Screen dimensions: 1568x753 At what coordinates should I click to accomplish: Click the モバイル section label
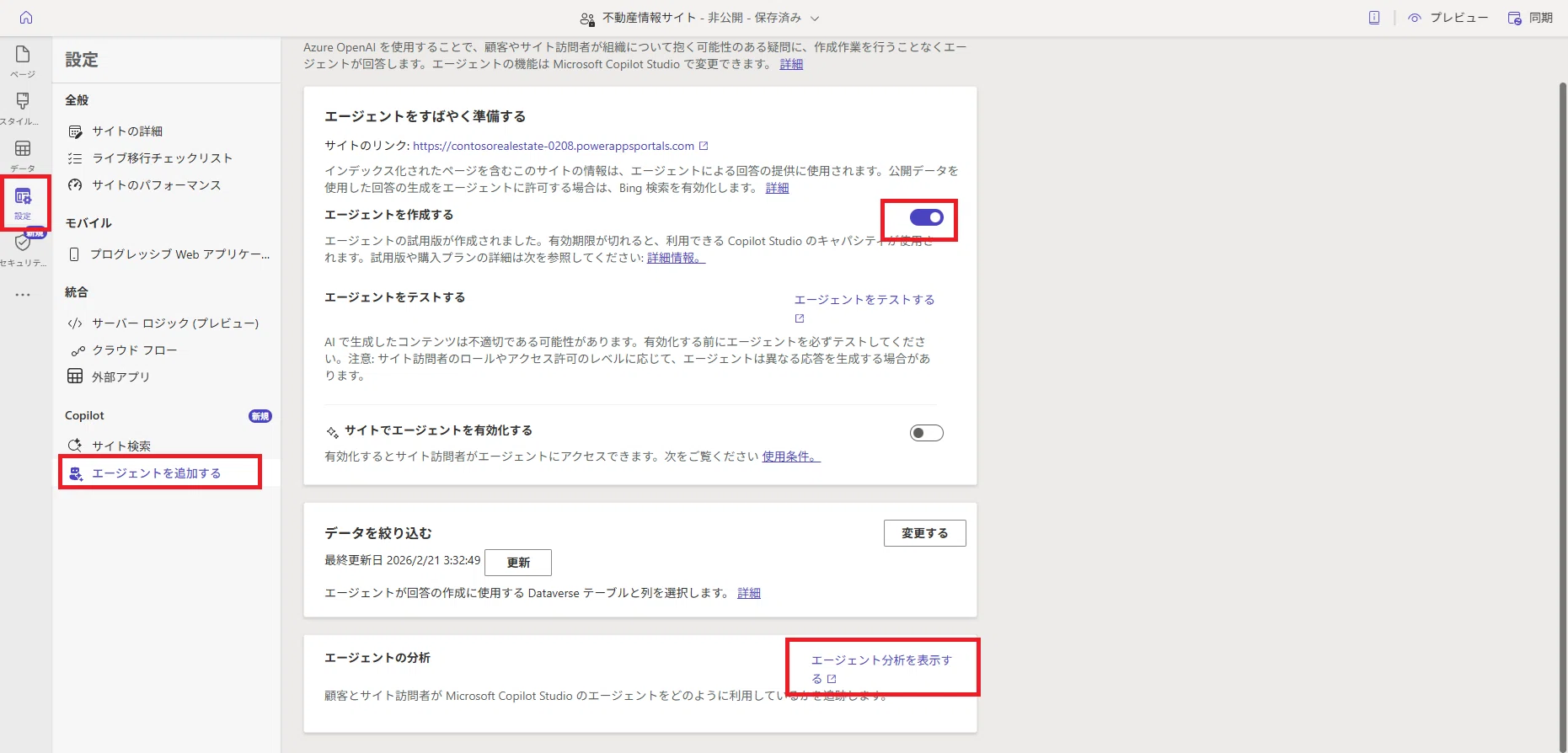[88, 223]
